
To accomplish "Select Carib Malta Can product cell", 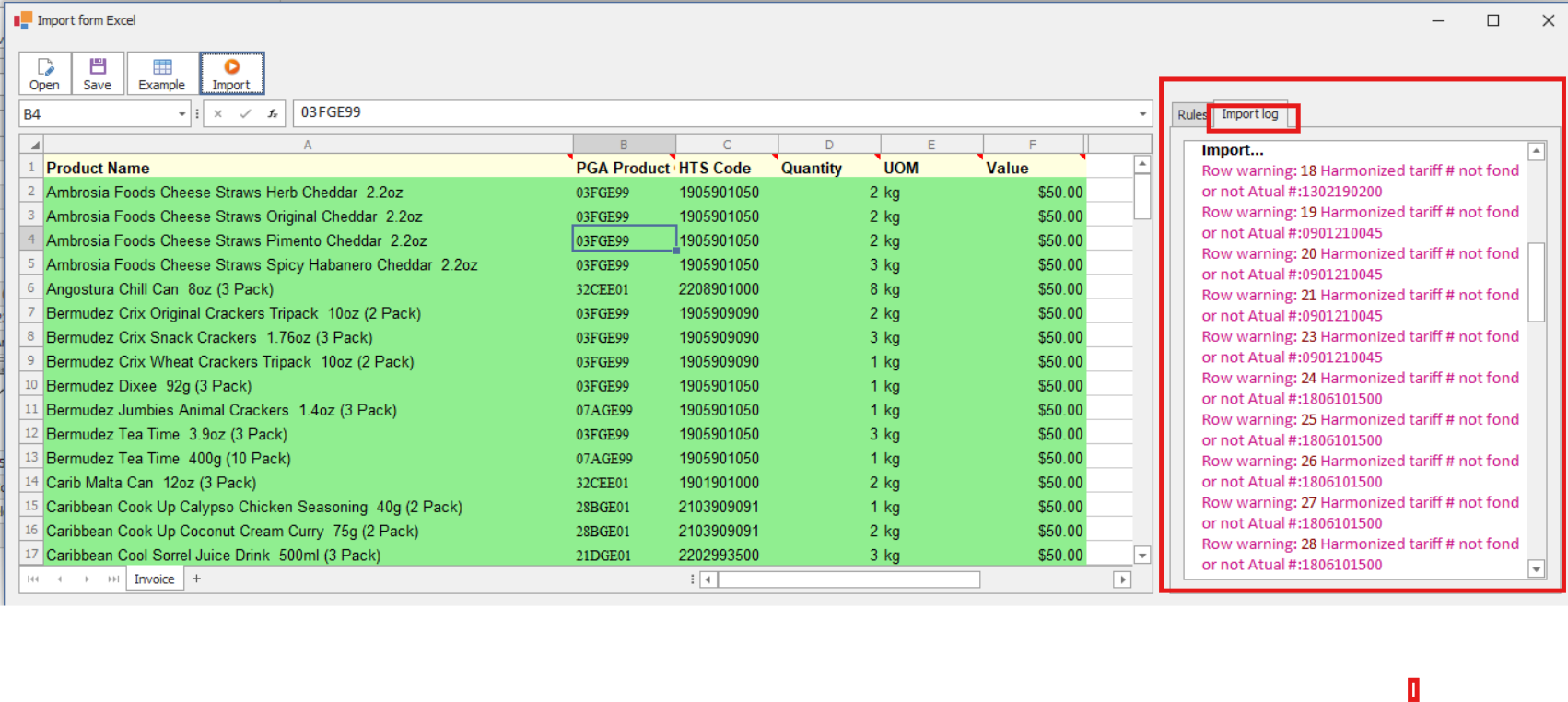I will click(308, 483).
